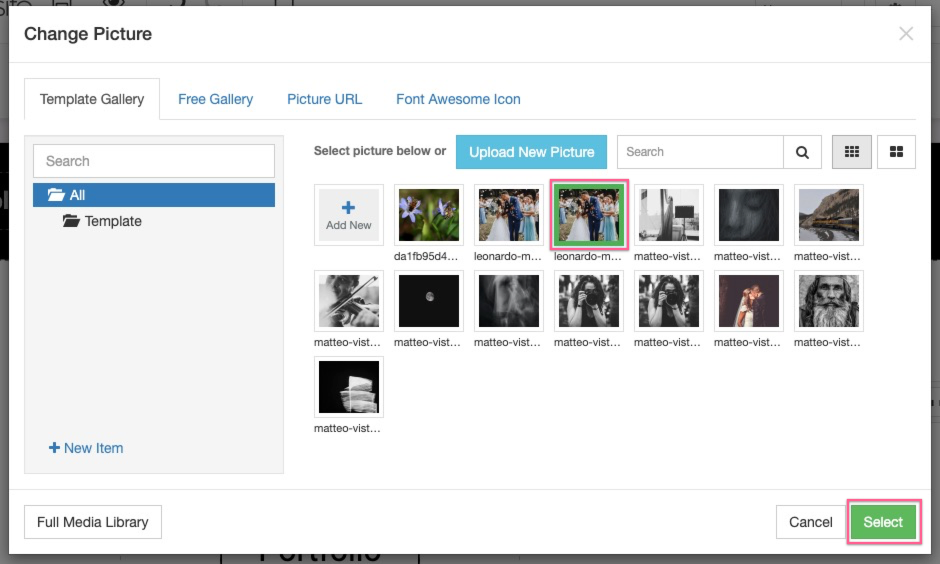This screenshot has width=940, height=564.
Task: Switch to the Template Gallery tab
Action: click(92, 99)
